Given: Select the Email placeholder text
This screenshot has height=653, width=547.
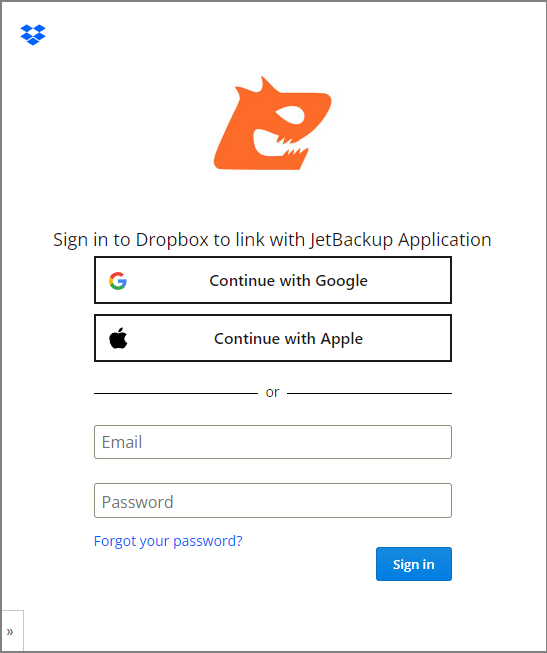Looking at the screenshot, I should (122, 442).
